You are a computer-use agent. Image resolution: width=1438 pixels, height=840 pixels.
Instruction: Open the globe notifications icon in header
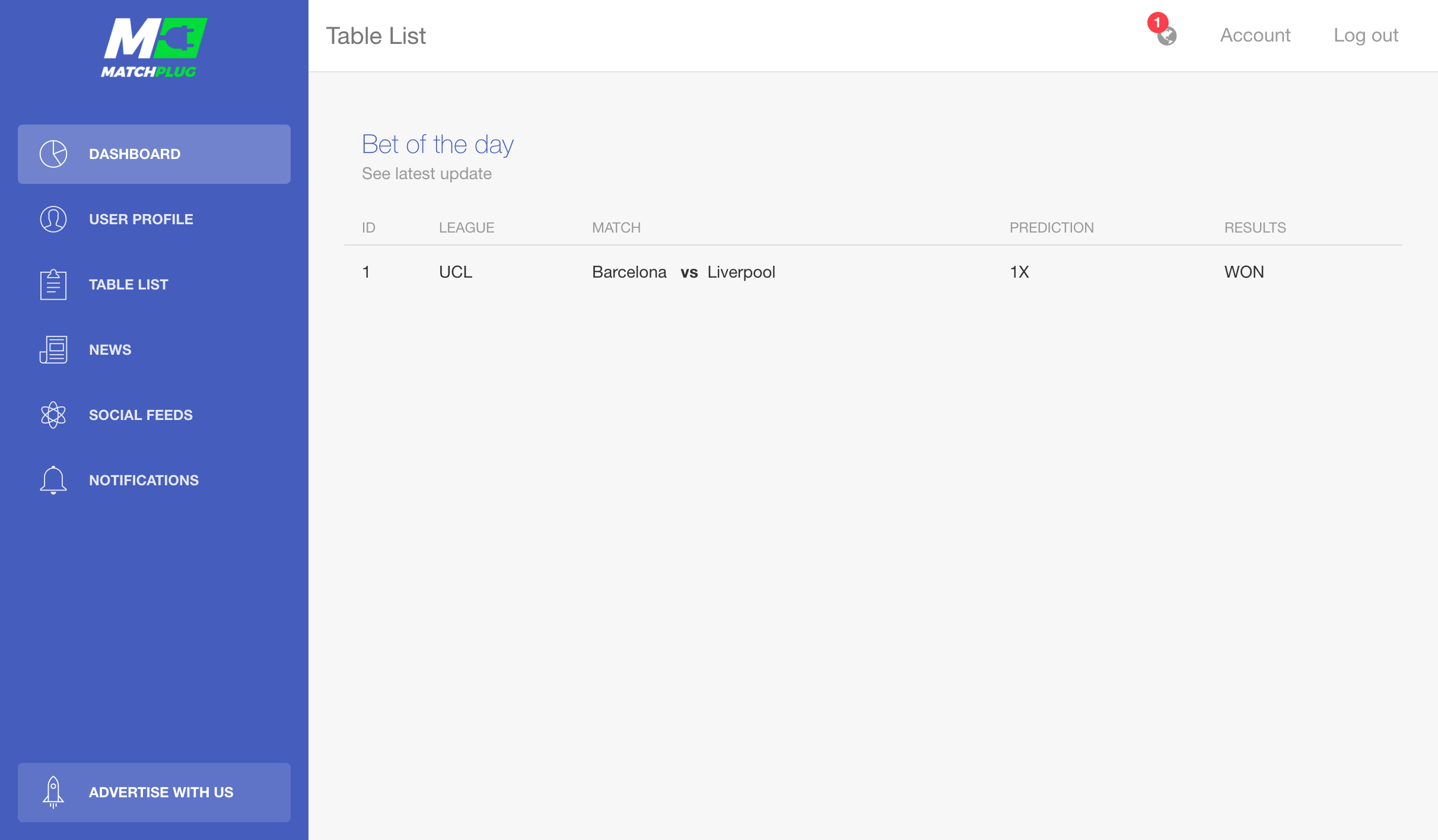click(x=1167, y=36)
